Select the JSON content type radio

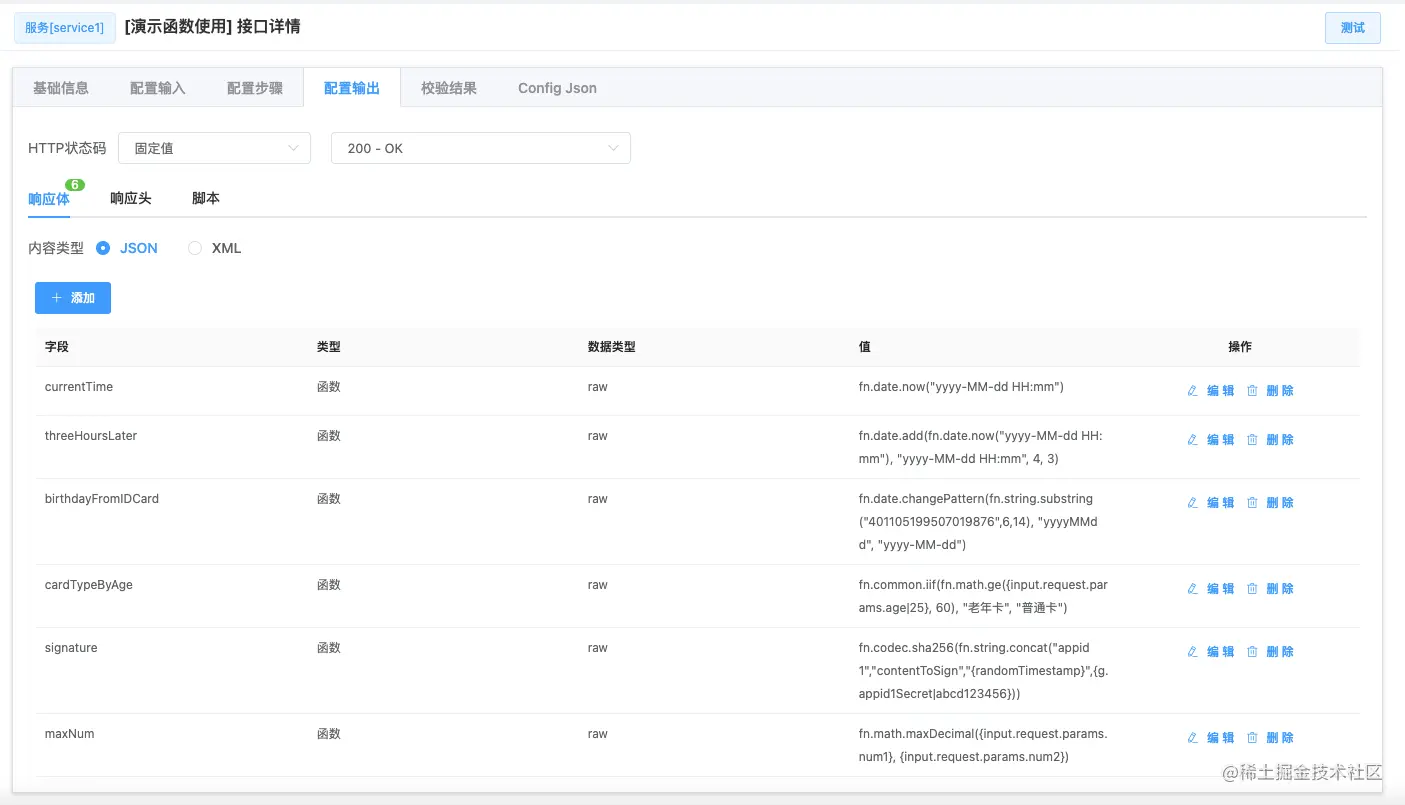pos(103,248)
